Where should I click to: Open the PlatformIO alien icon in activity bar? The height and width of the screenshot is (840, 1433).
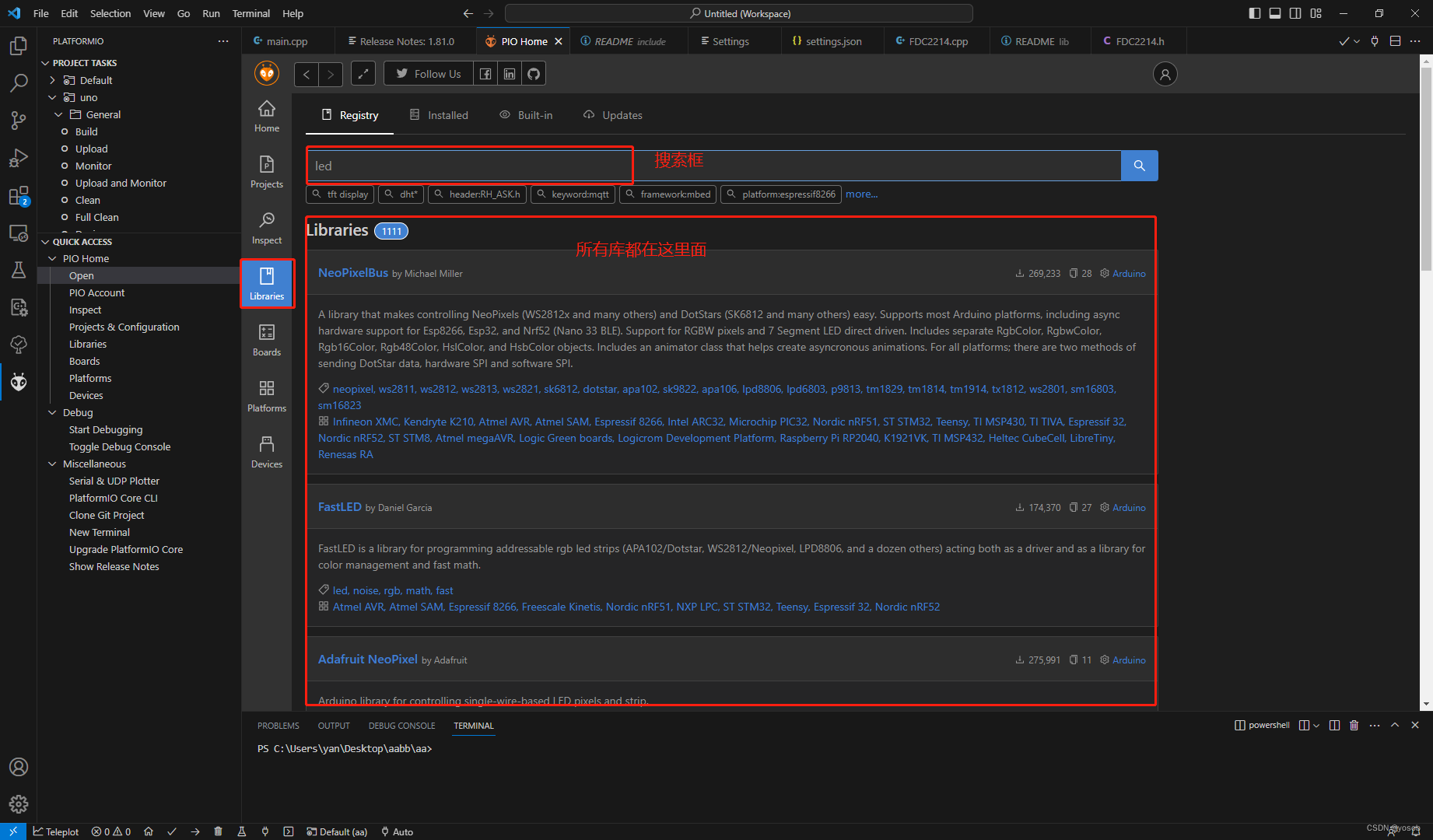(19, 382)
